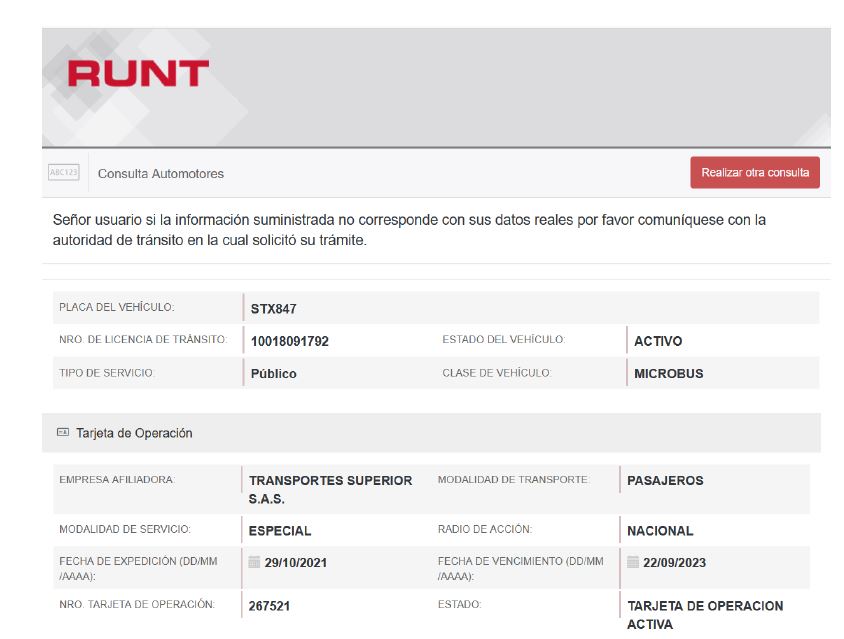Image resolution: width=844 pixels, height=639 pixels.
Task: Click the TARJETA DE OPERACION ACTIVA status
Action: [x=704, y=614]
